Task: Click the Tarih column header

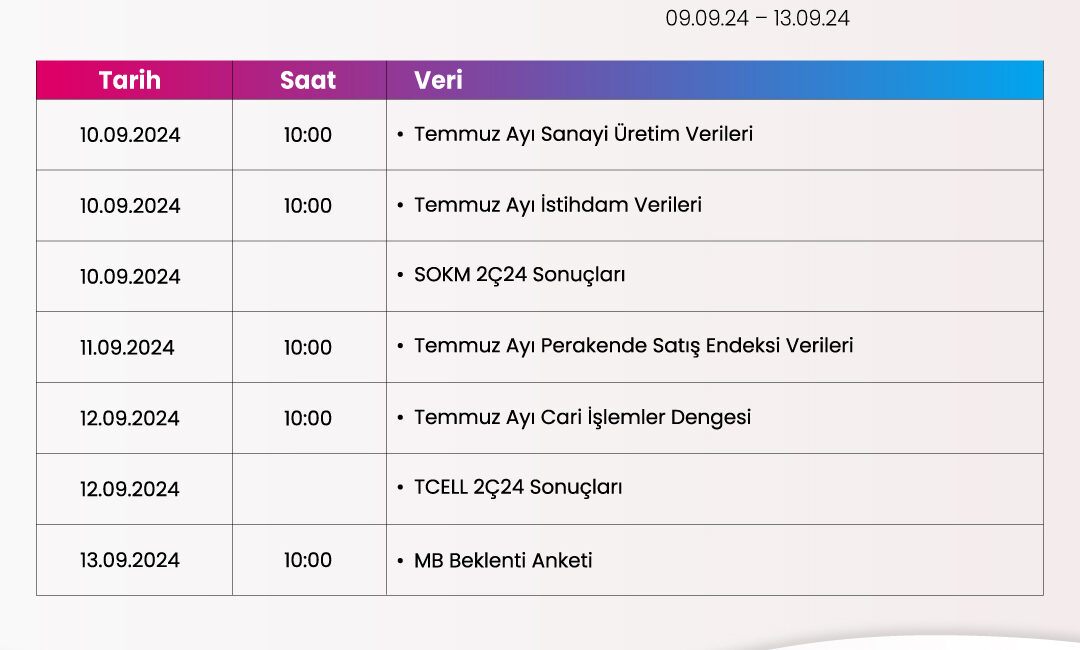Action: tap(129, 81)
